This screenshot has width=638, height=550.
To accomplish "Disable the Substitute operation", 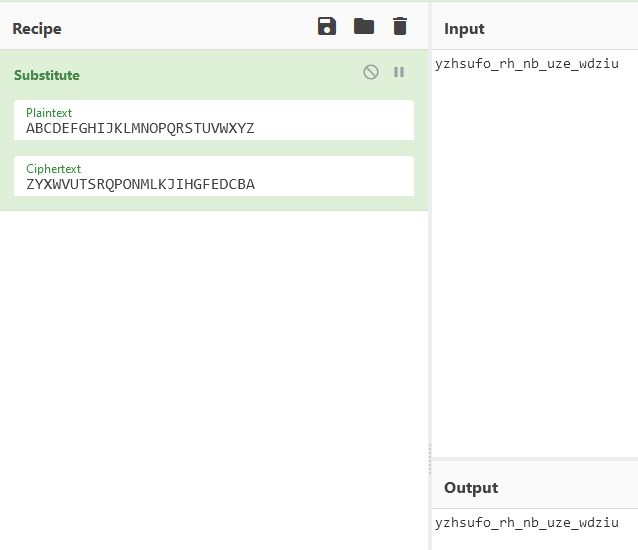I will coord(371,72).
